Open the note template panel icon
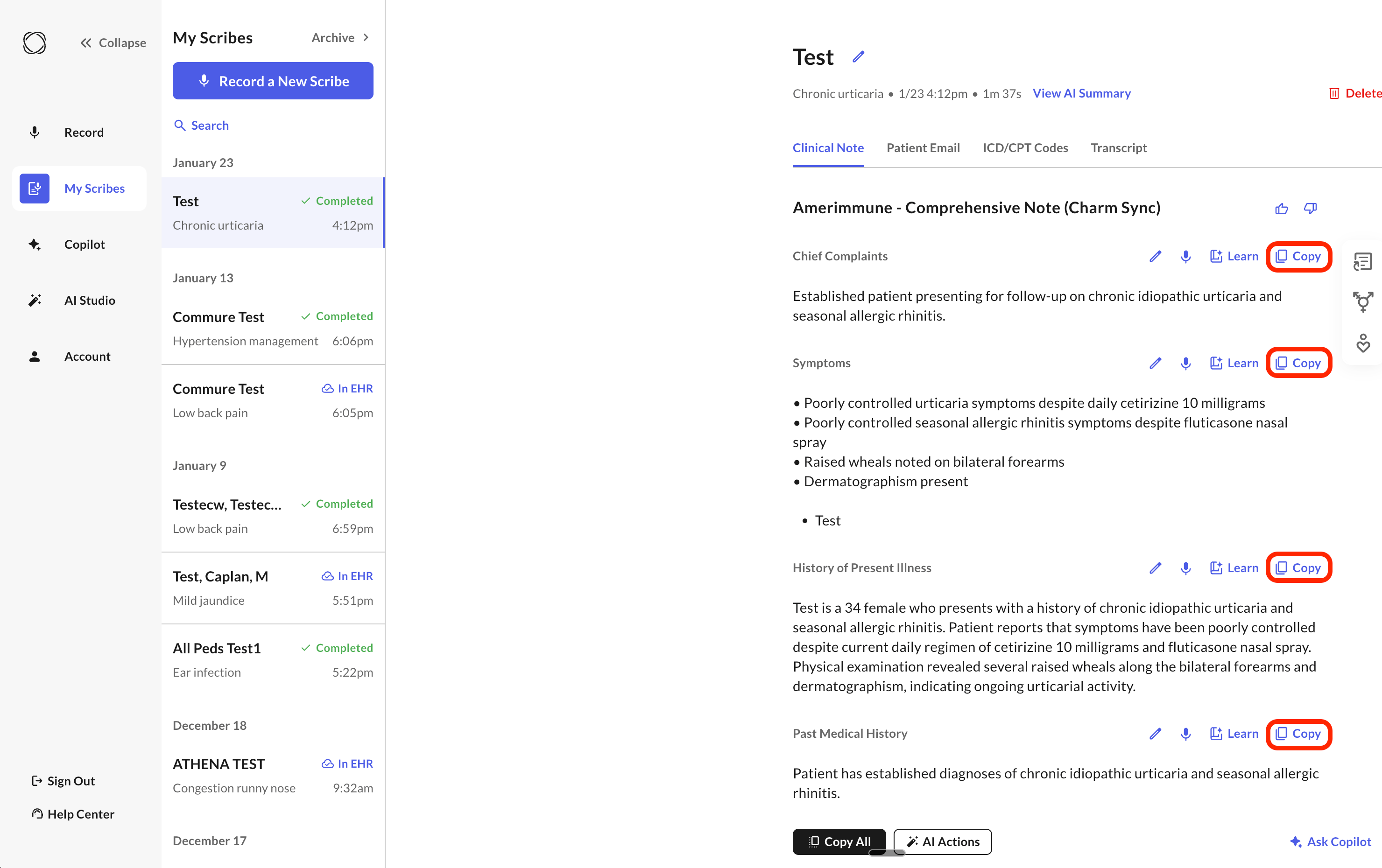This screenshot has width=1382, height=868. click(1362, 262)
